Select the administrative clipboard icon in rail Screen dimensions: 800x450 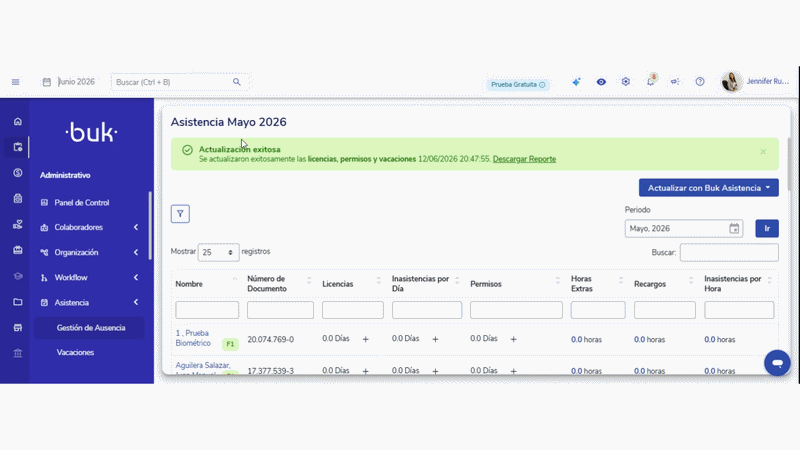[18, 147]
